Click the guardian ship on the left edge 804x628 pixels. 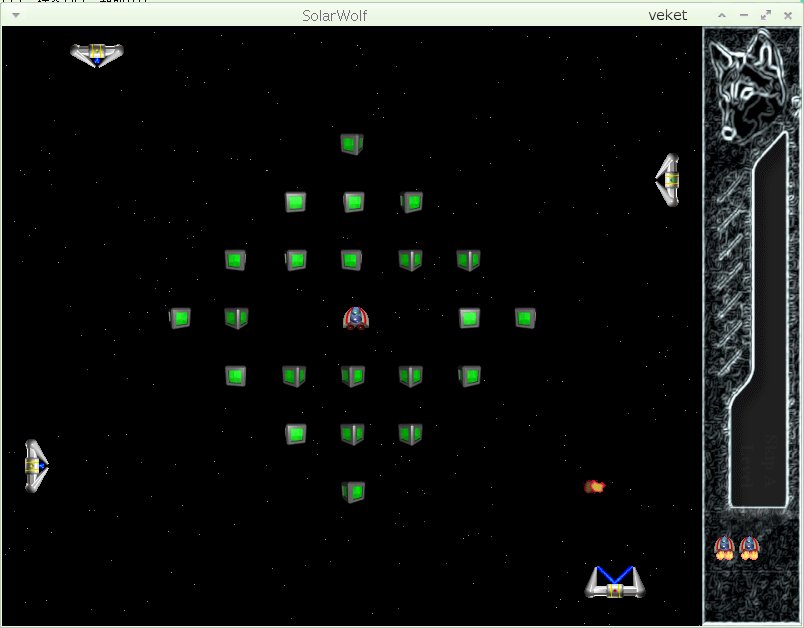[x=36, y=466]
